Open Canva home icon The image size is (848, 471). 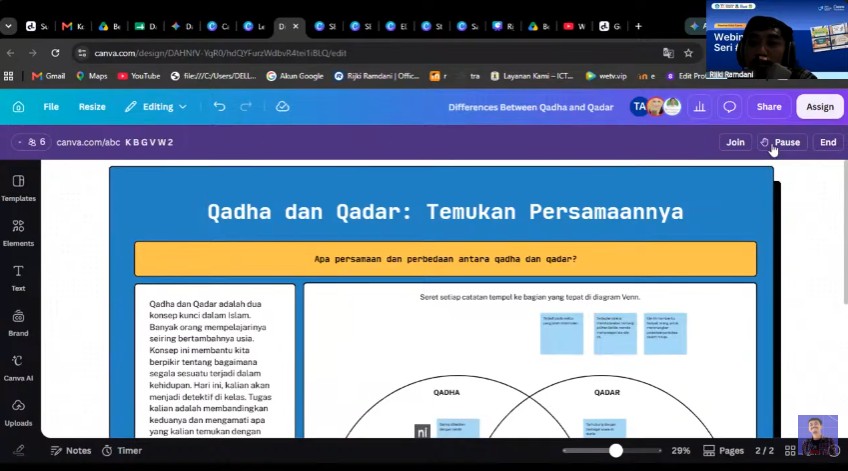(18, 107)
